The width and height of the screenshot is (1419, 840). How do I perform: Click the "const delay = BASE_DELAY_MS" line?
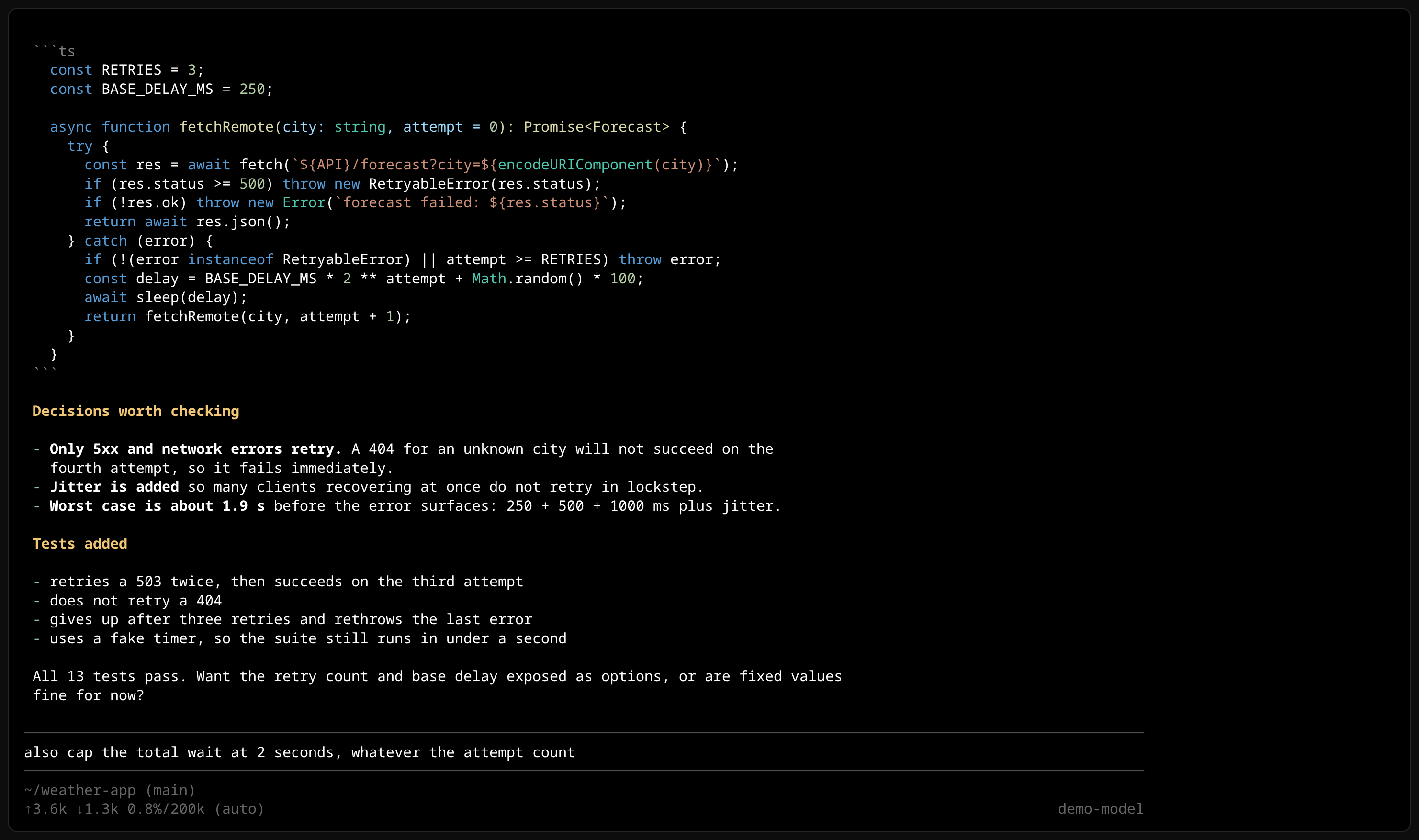364,279
